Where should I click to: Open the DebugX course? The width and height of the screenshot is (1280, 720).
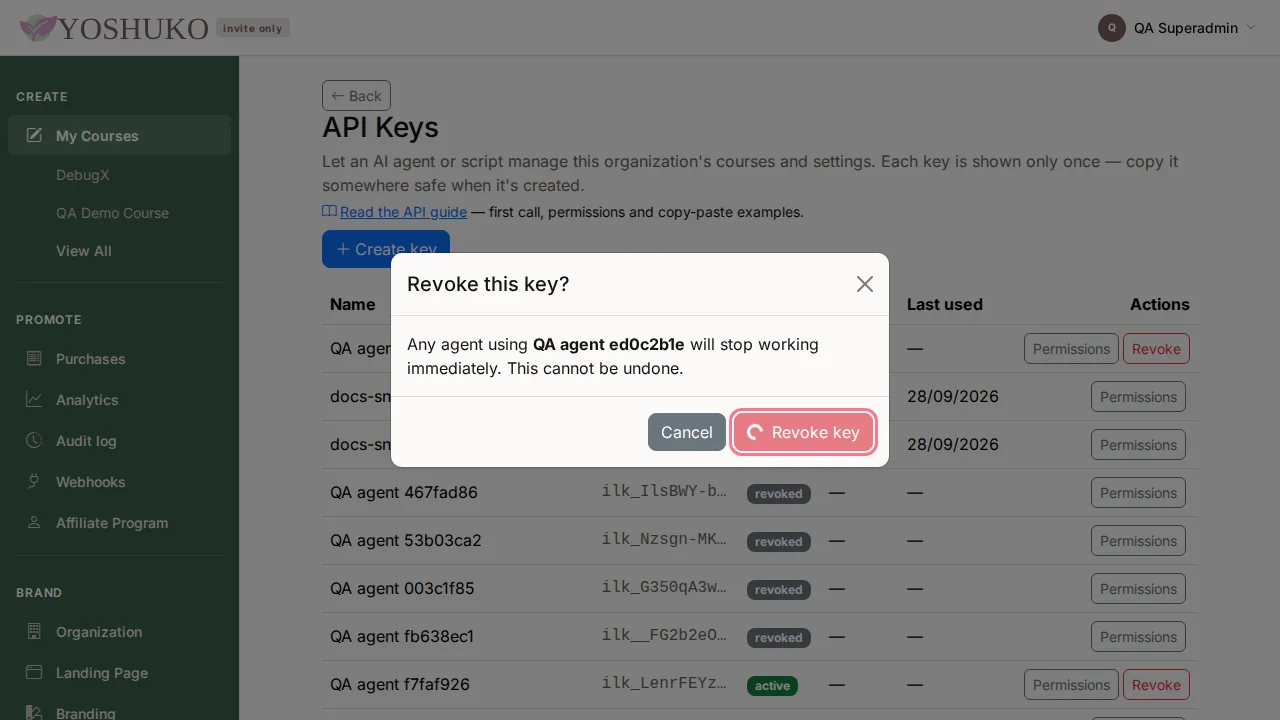[x=83, y=175]
